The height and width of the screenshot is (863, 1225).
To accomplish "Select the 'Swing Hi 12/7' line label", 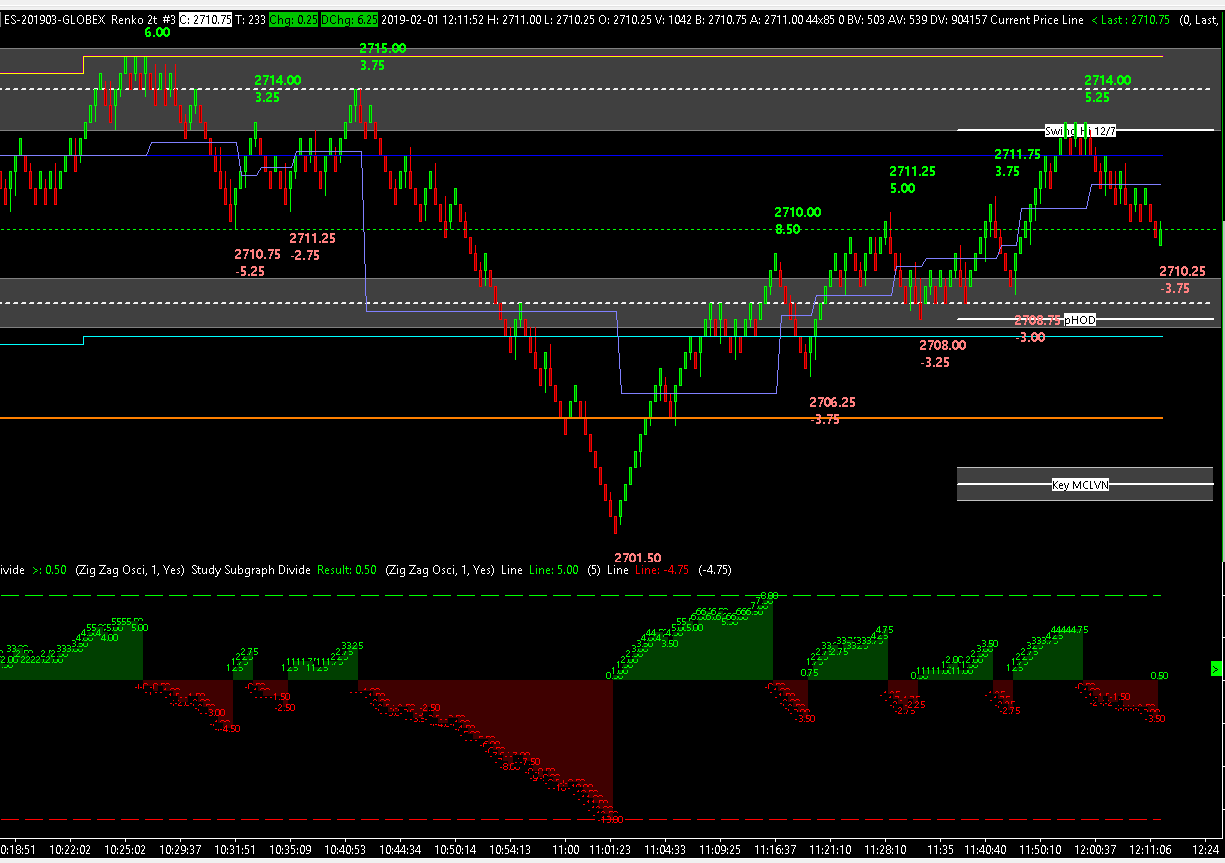I will tap(1082, 131).
